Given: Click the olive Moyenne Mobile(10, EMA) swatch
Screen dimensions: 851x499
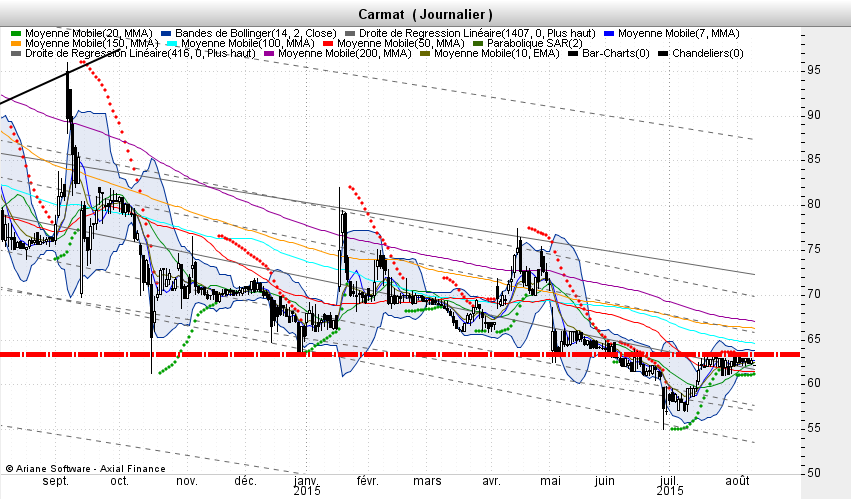Looking at the screenshot, I should tap(425, 54).
